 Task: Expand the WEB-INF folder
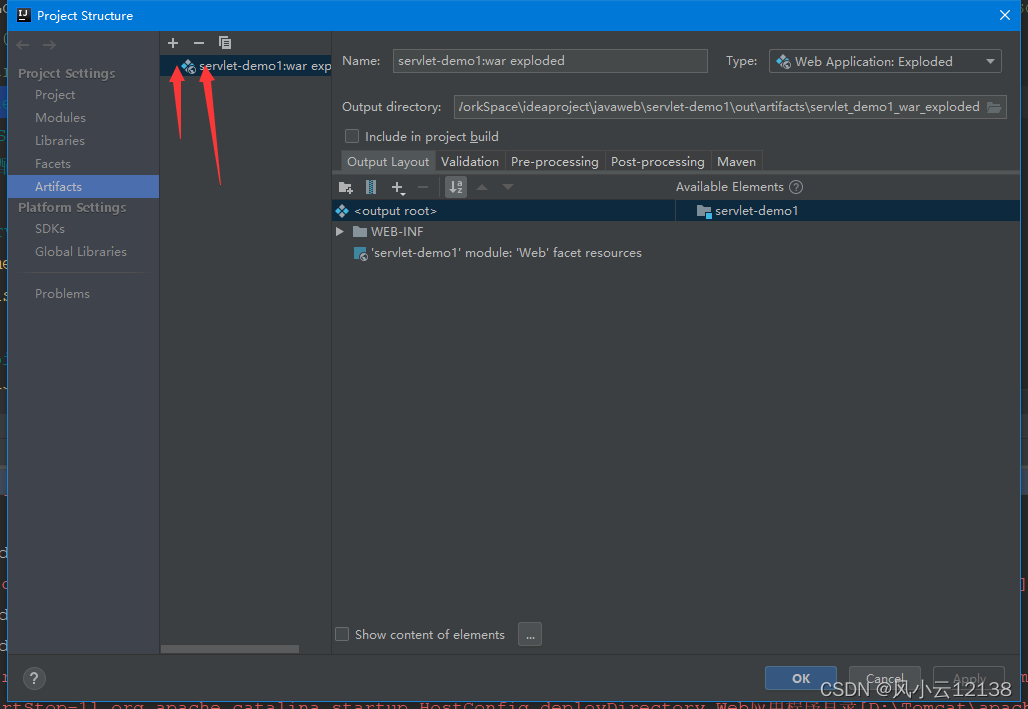point(340,231)
